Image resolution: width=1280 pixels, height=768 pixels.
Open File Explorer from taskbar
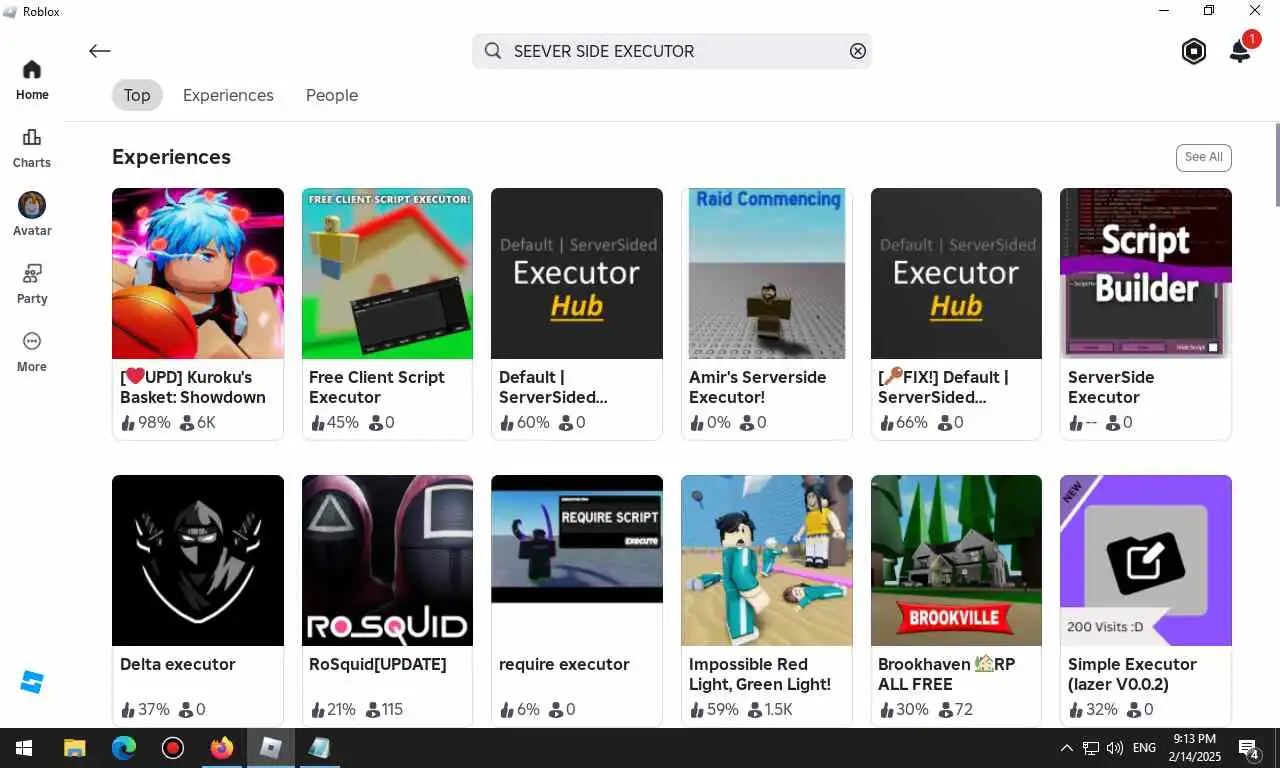[74, 748]
